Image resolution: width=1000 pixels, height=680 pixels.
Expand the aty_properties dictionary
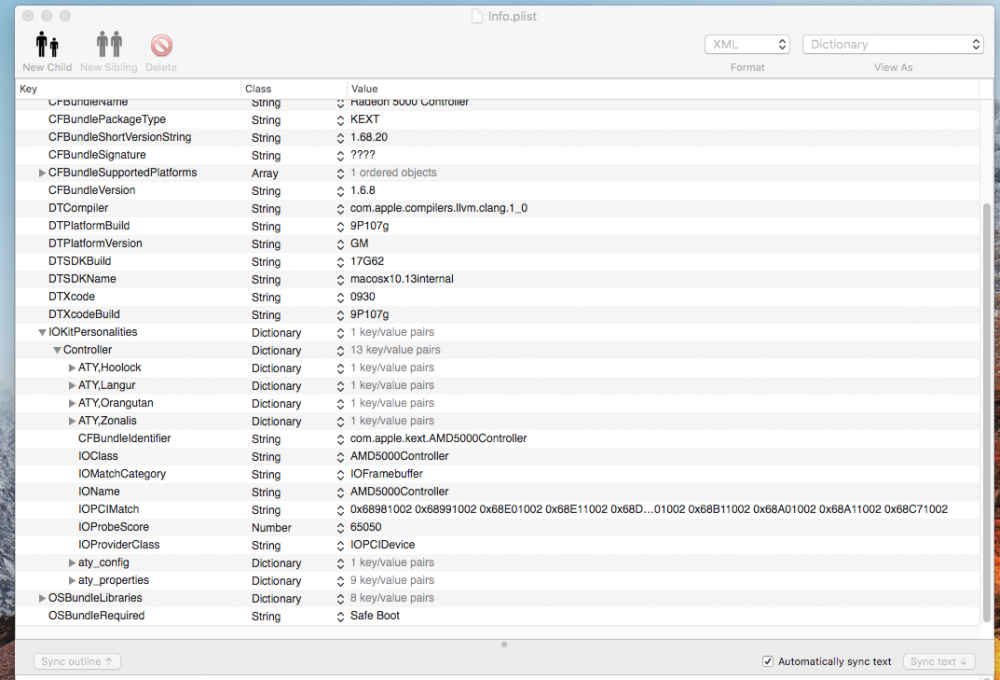72,580
